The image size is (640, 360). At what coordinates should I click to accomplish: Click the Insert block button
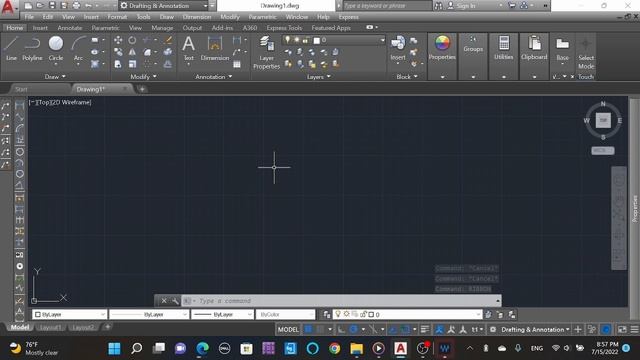click(x=398, y=49)
